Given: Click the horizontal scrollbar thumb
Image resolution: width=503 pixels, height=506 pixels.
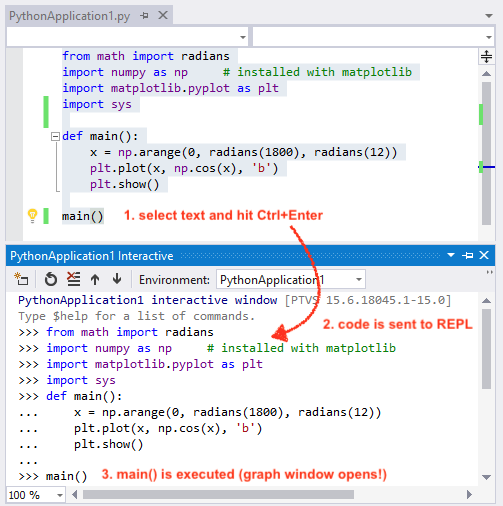Looking at the screenshot, I should pos(218,495).
